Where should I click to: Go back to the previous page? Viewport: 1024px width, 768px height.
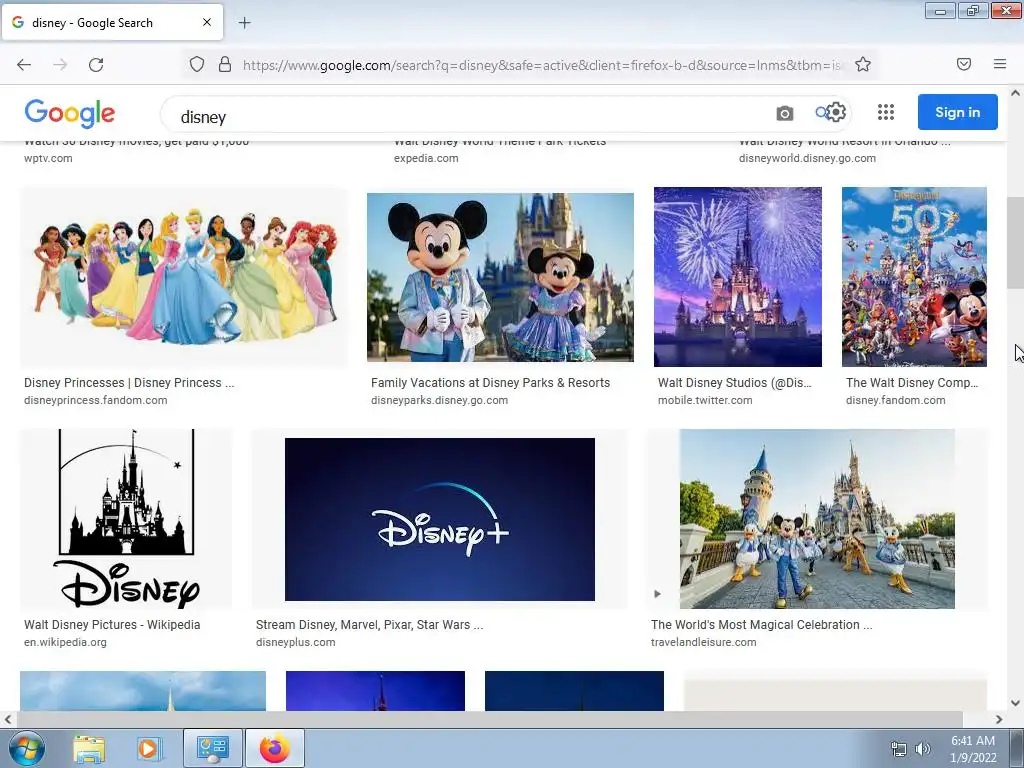click(24, 65)
